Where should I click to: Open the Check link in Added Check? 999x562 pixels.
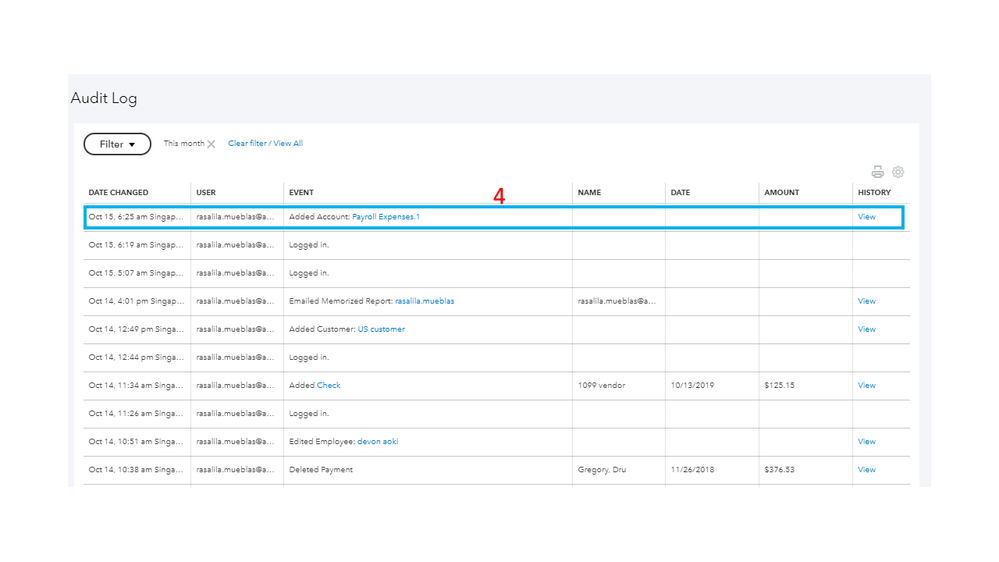329,385
